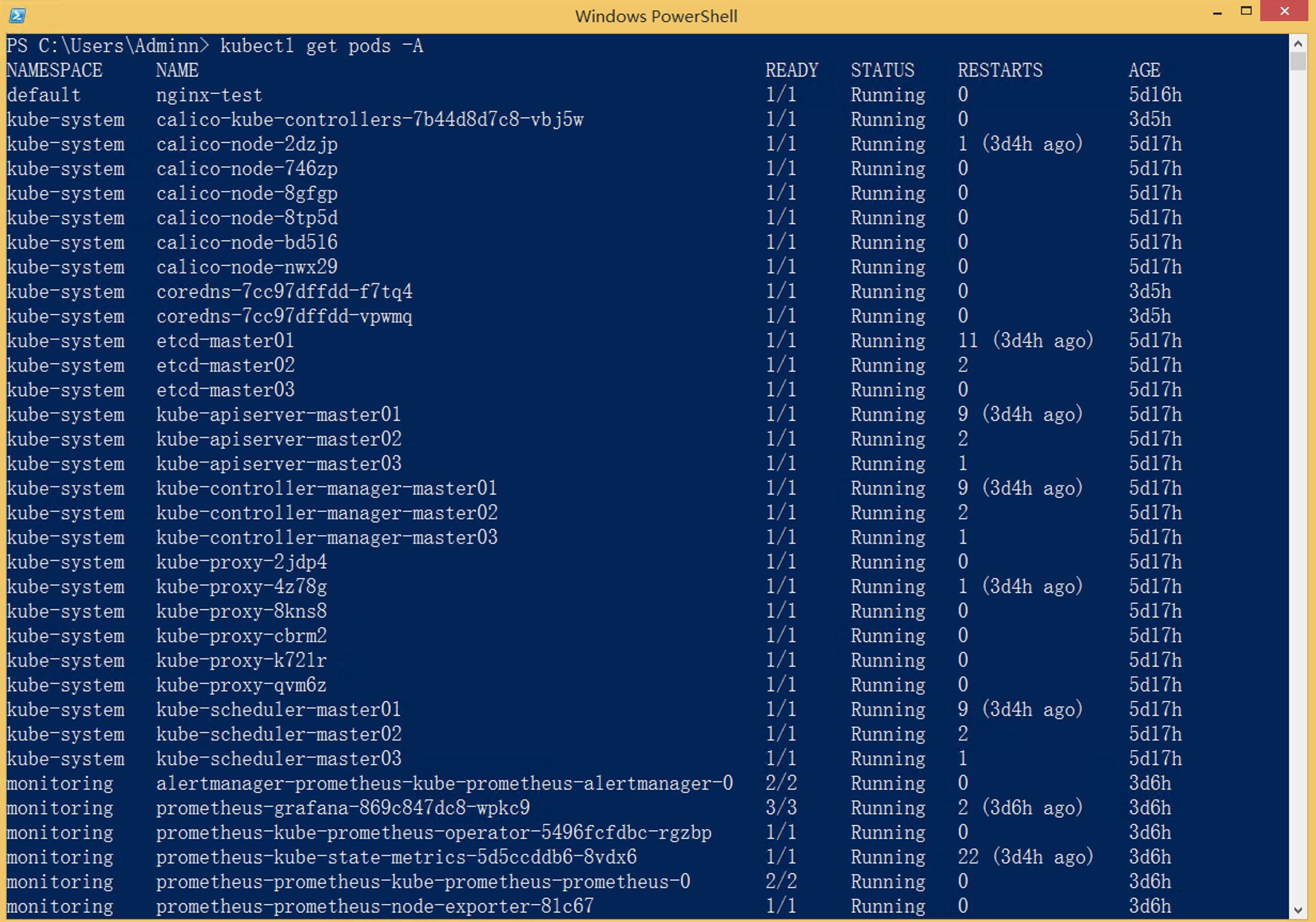1316x922 pixels.
Task: Select the kube-proxy-qvm6z pod name
Action: coord(241,685)
